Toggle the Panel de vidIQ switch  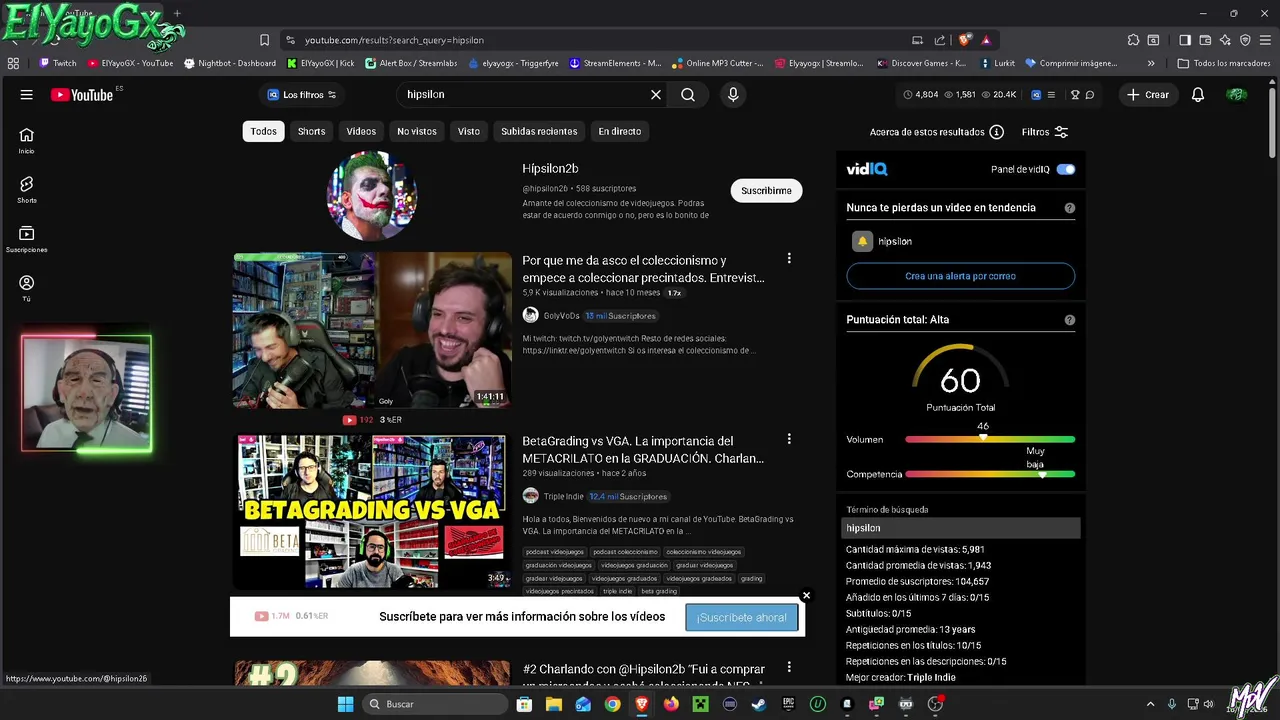coord(1066,169)
